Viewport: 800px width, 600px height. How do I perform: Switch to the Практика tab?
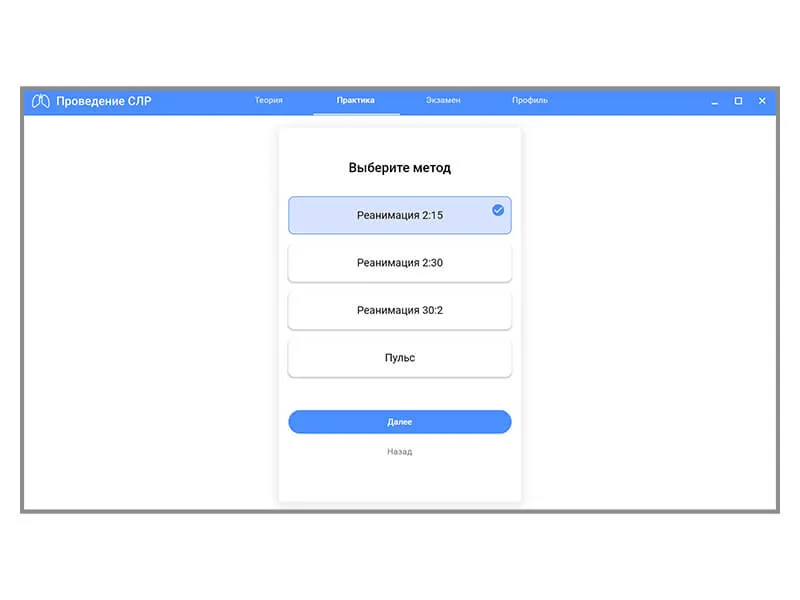[356, 100]
